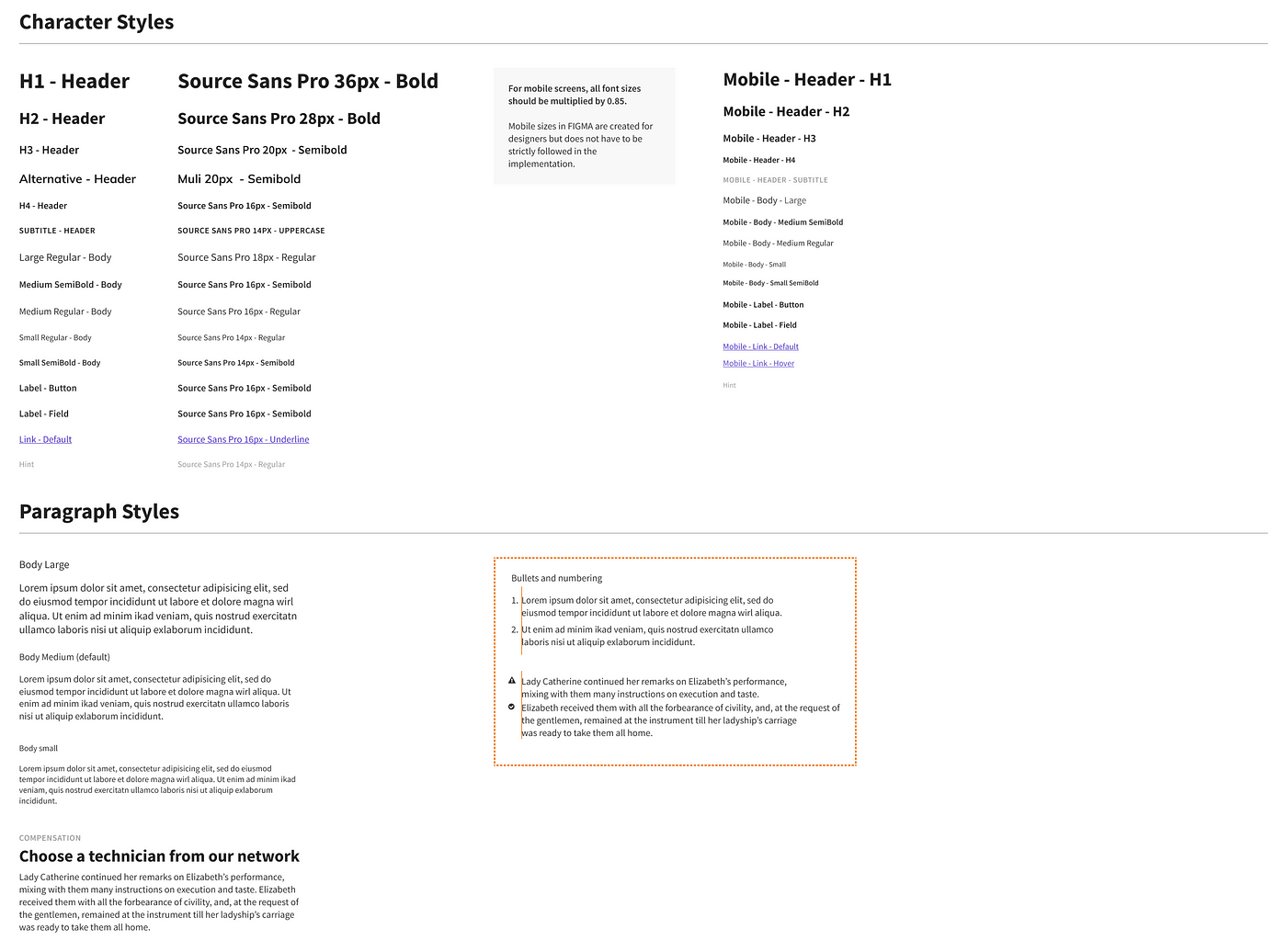The image size is (1287, 952).
Task: Click the Body Large label
Action: (44, 565)
